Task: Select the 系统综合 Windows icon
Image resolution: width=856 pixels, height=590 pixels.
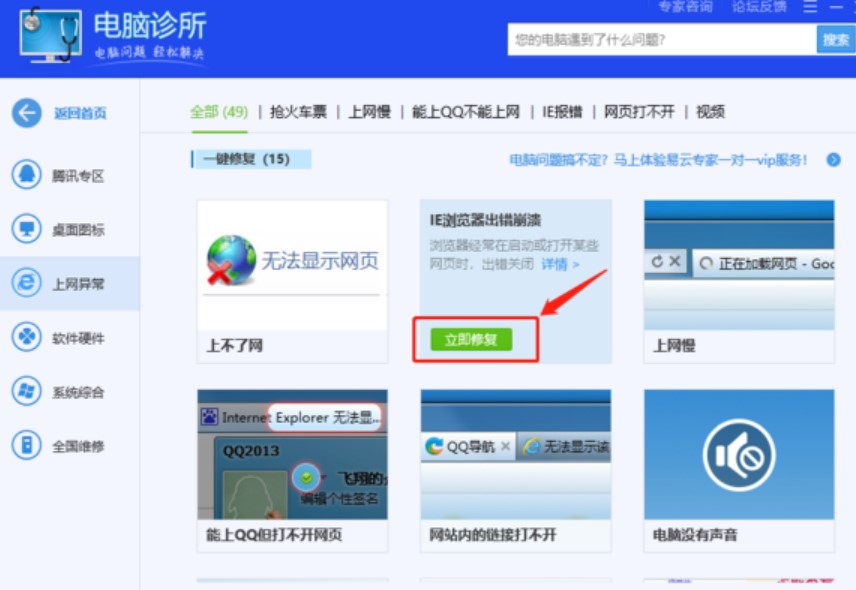Action: (x=26, y=391)
